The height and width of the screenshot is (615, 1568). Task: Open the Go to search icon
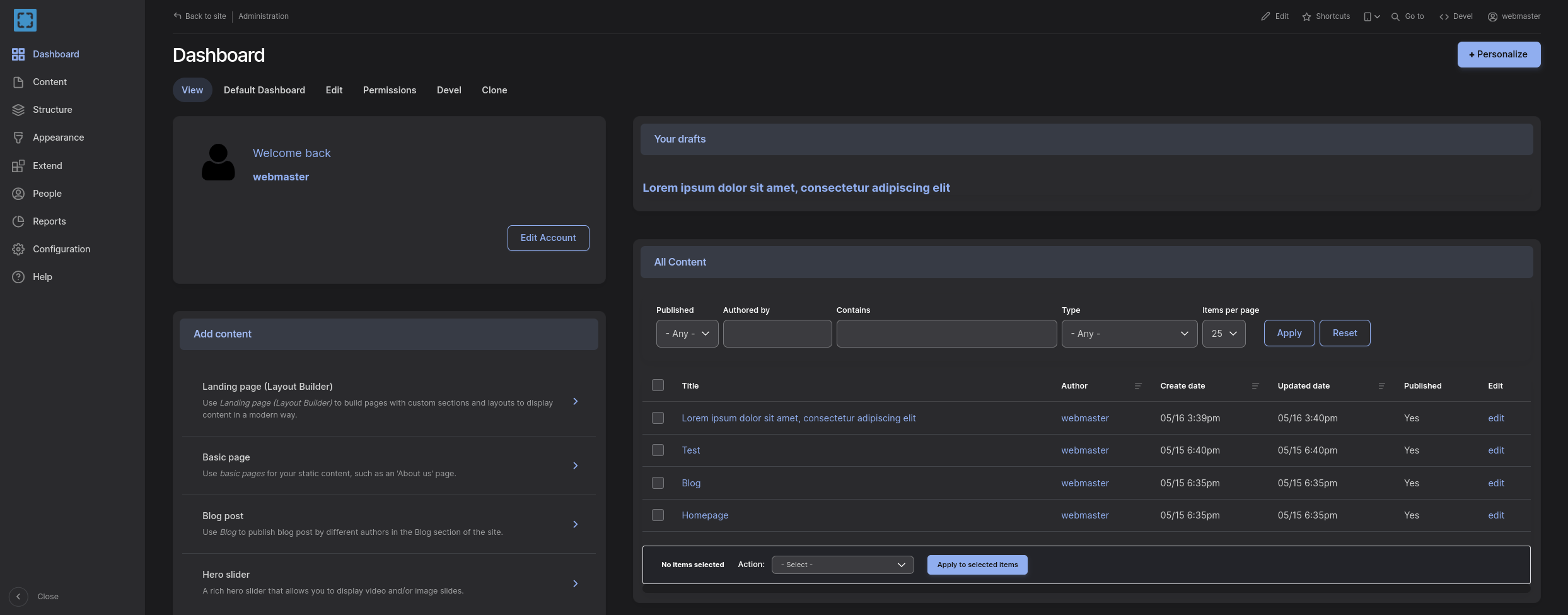[1395, 16]
